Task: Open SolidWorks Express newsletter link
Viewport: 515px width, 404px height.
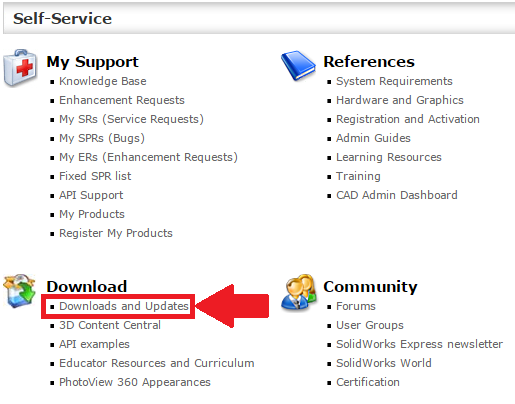Action: click(x=419, y=344)
